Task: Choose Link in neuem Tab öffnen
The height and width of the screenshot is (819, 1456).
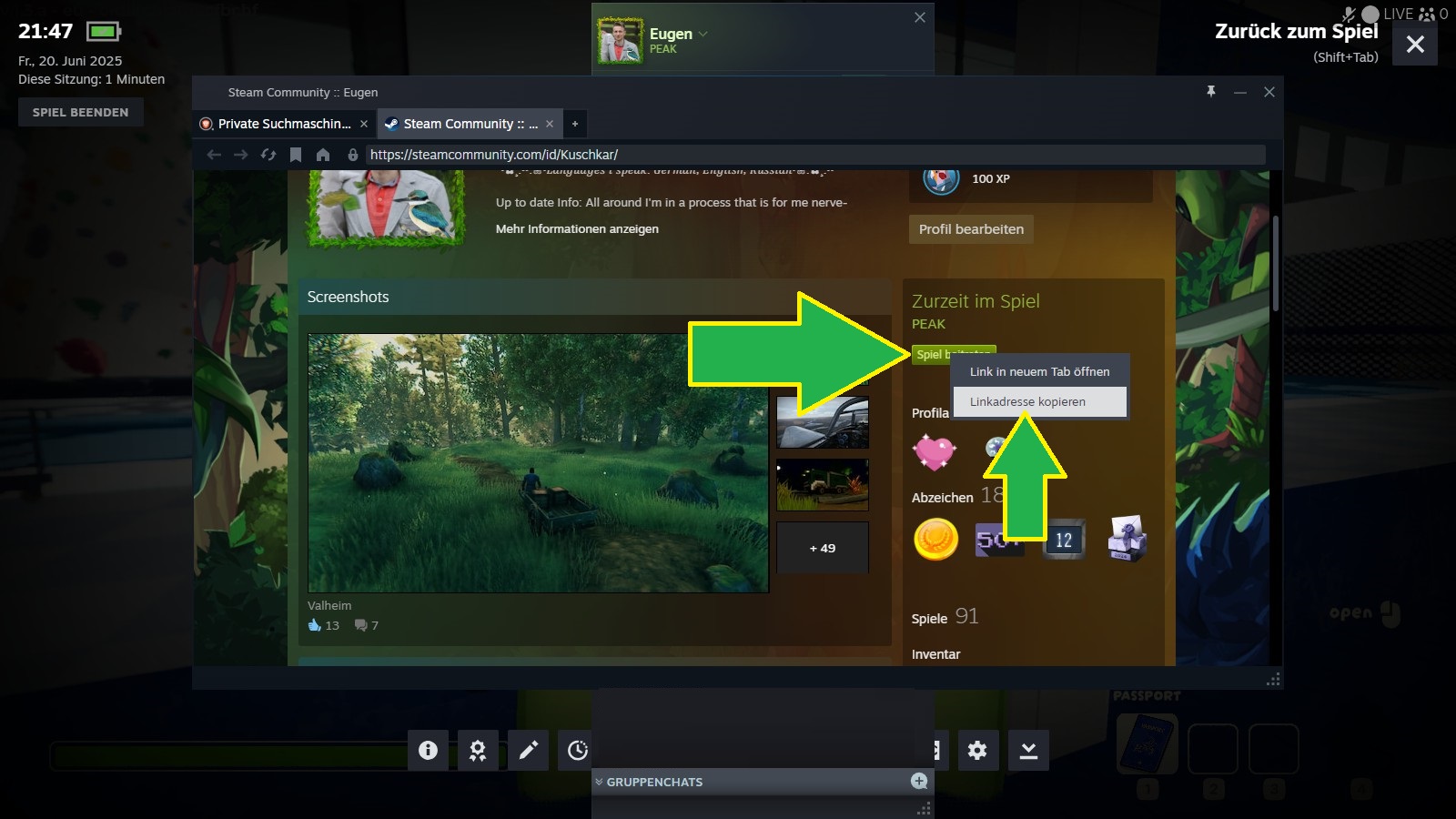Action: click(1040, 371)
